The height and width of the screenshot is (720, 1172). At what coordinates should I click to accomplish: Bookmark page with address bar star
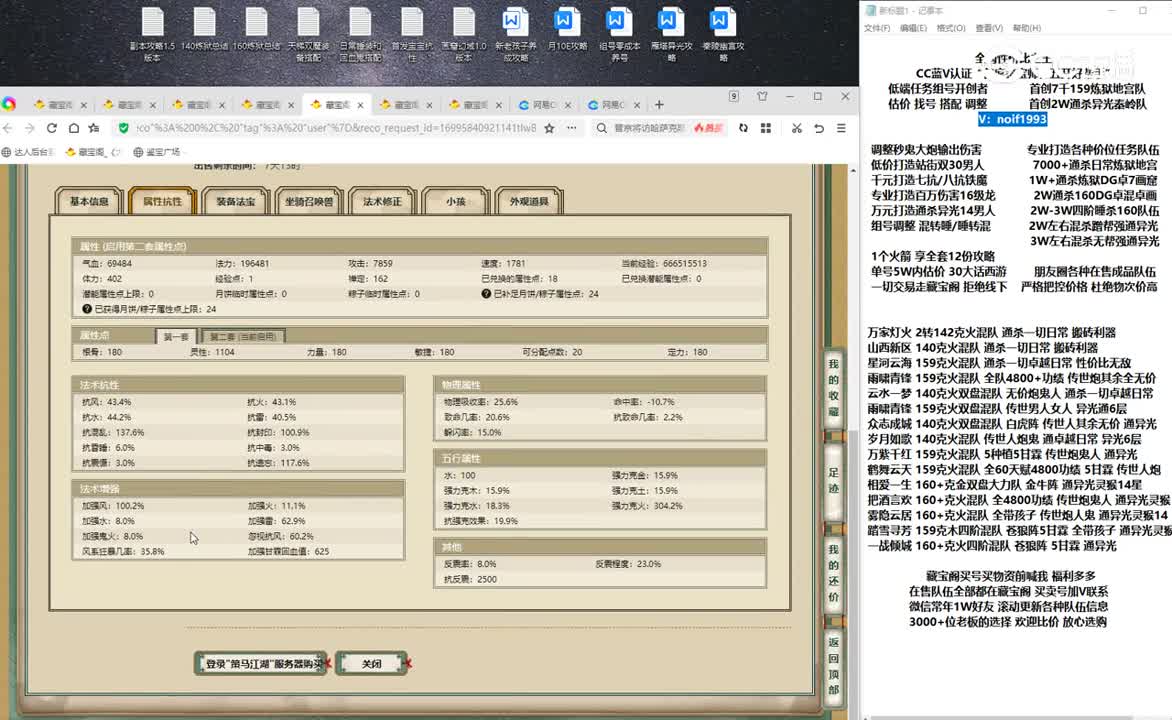549,128
